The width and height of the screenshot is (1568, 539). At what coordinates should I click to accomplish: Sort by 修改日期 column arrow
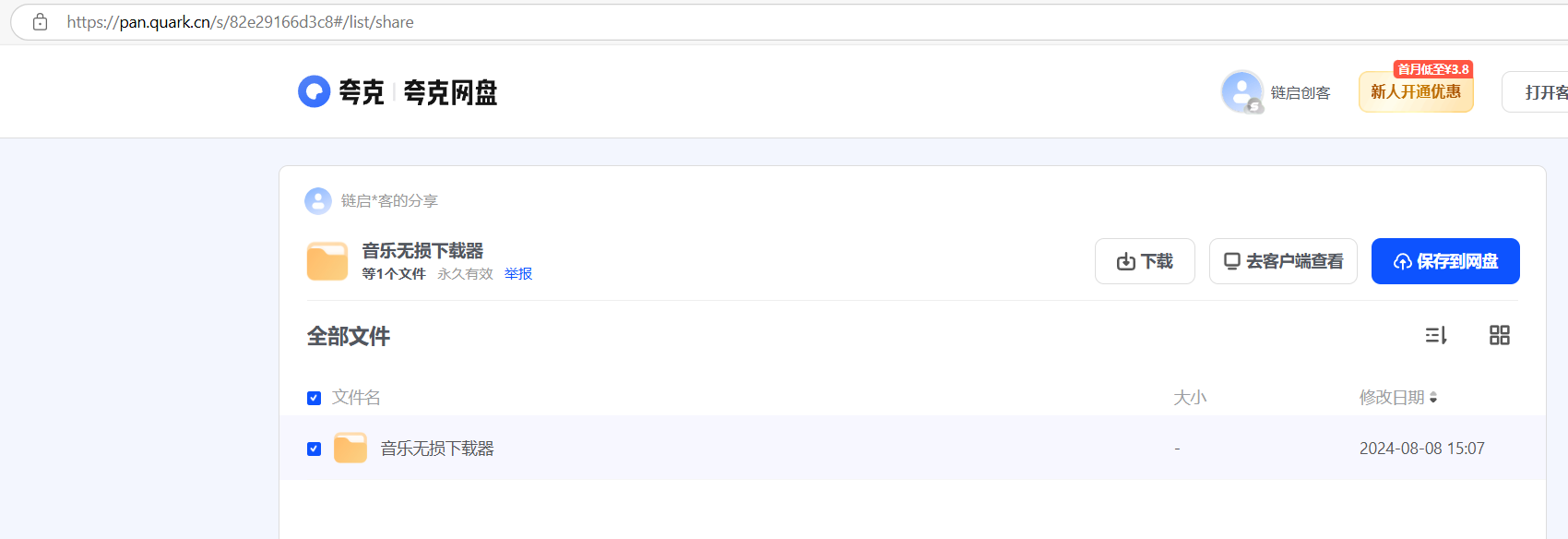pyautogui.click(x=1433, y=398)
